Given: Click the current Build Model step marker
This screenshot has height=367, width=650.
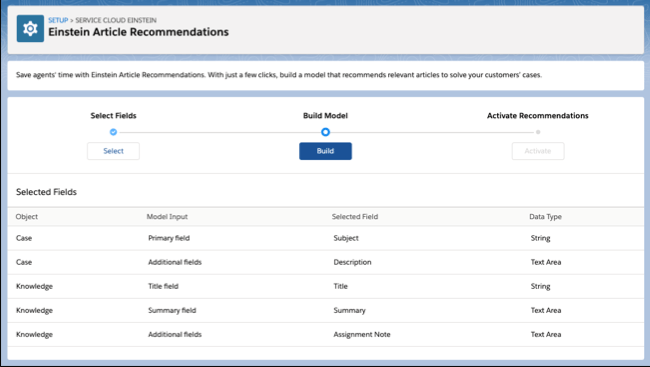Looking at the screenshot, I should (325, 132).
